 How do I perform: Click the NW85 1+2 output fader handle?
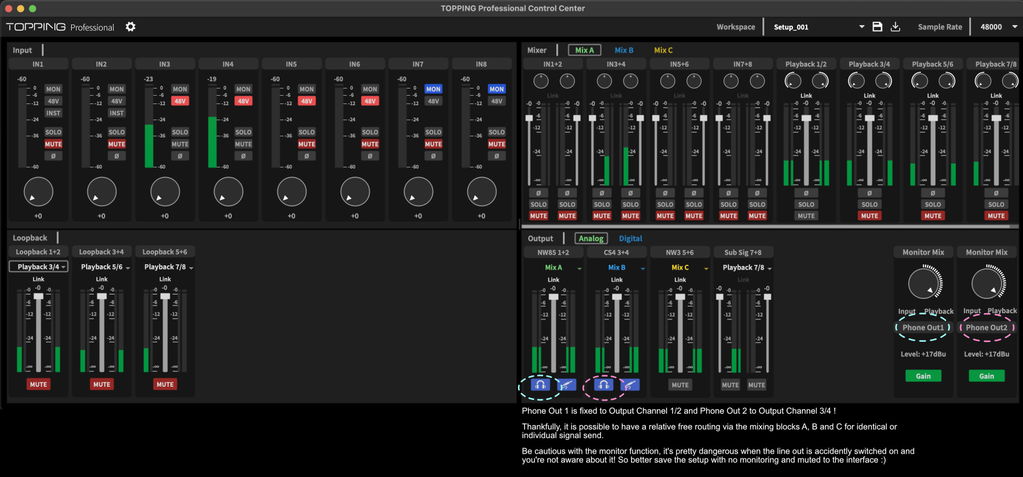[553, 296]
